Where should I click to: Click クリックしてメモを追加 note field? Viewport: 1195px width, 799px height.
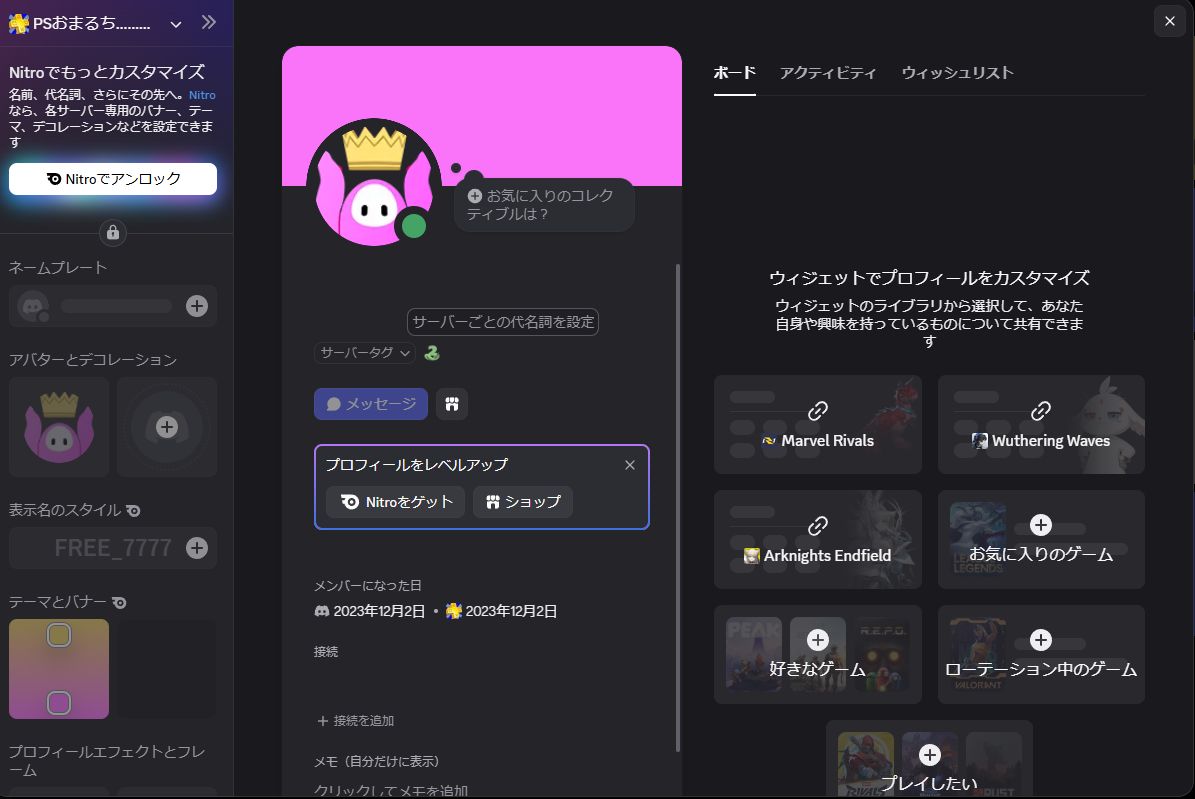[391, 791]
